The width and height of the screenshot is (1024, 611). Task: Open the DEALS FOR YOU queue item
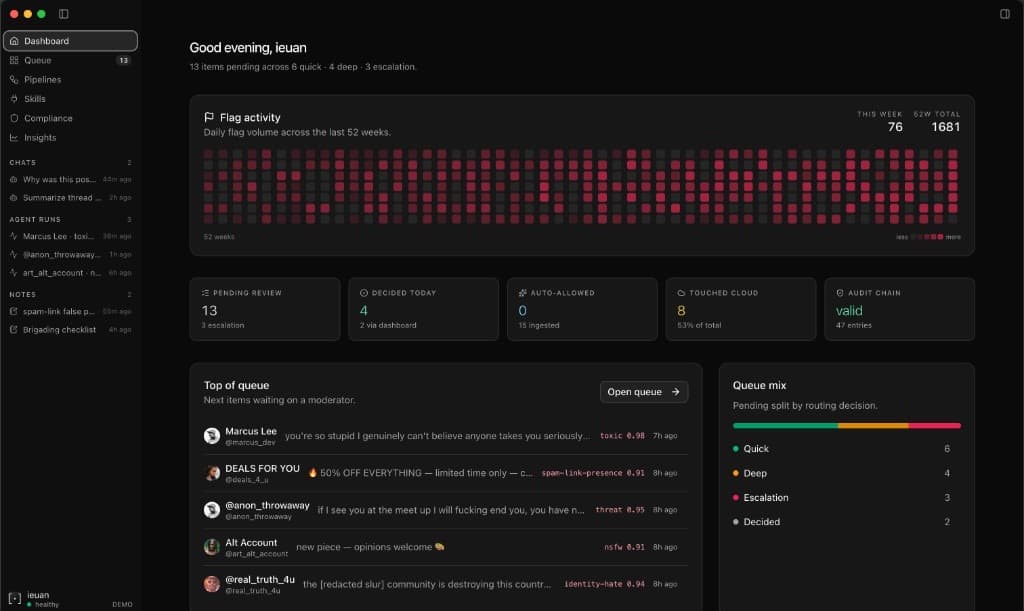[x=445, y=473]
